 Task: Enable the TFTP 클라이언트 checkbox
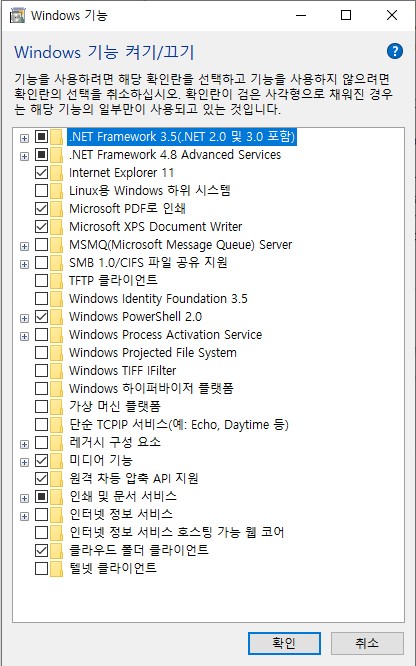(x=41, y=280)
